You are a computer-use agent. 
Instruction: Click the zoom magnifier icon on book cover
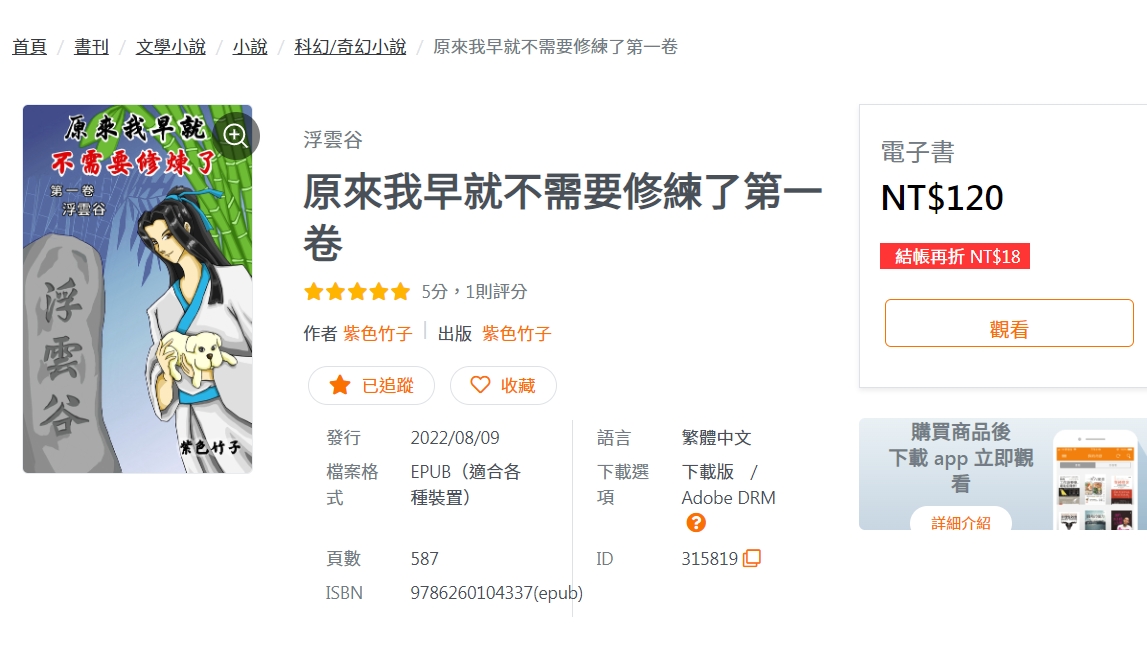[235, 135]
